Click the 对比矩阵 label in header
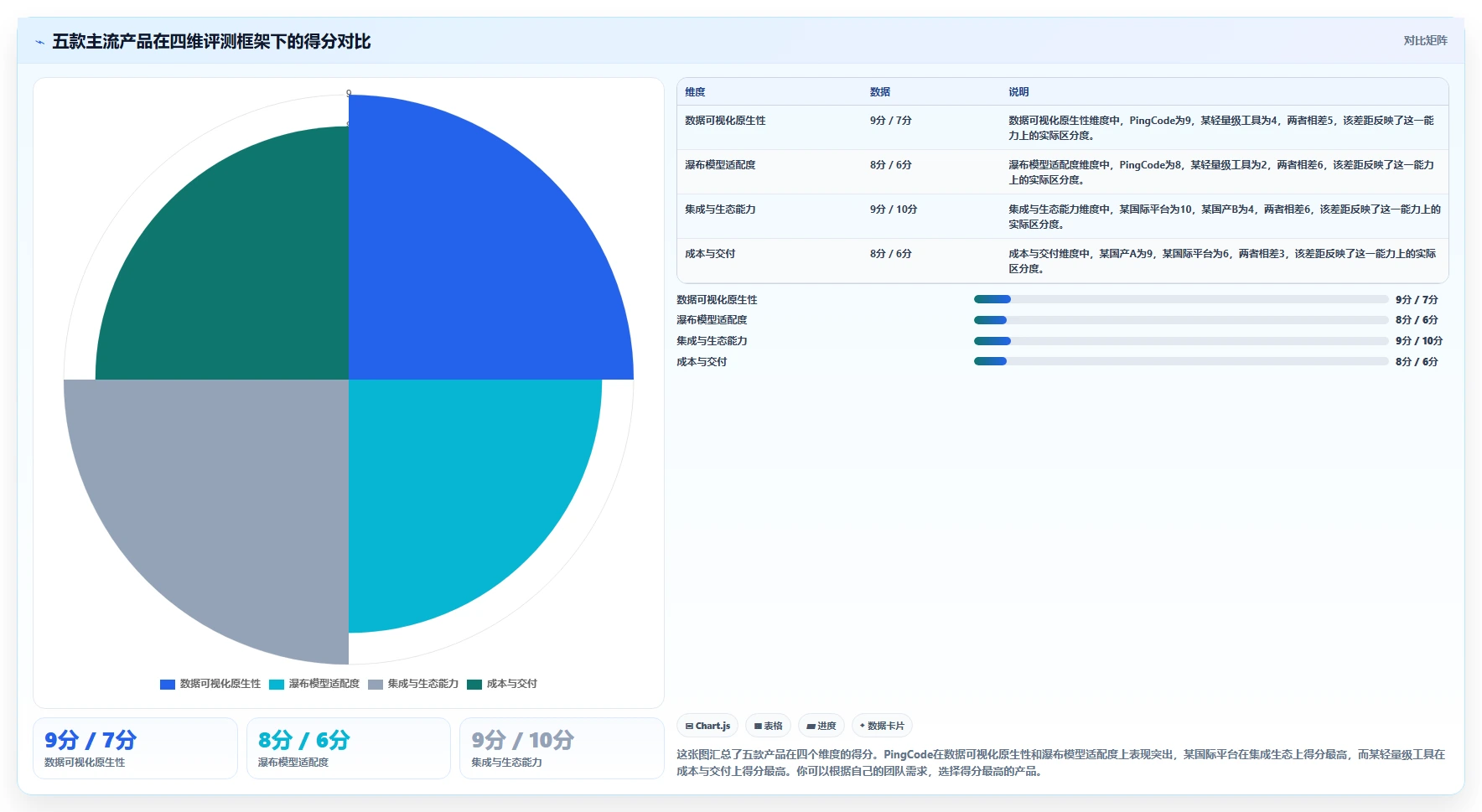 point(1425,40)
